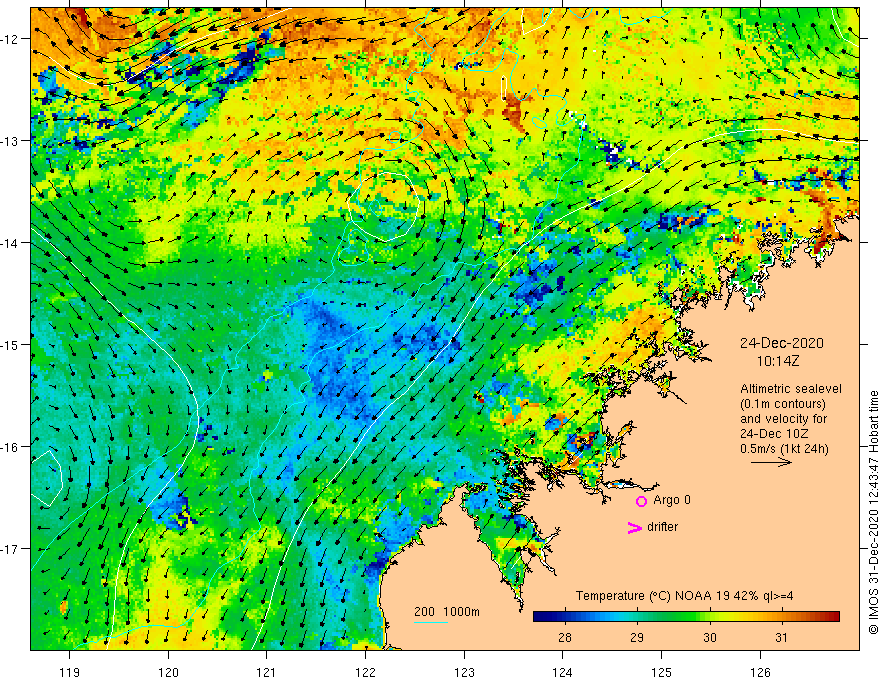The width and height of the screenshot is (880, 680).
Task: Click the 'and velocity for' text
Action: (783, 419)
